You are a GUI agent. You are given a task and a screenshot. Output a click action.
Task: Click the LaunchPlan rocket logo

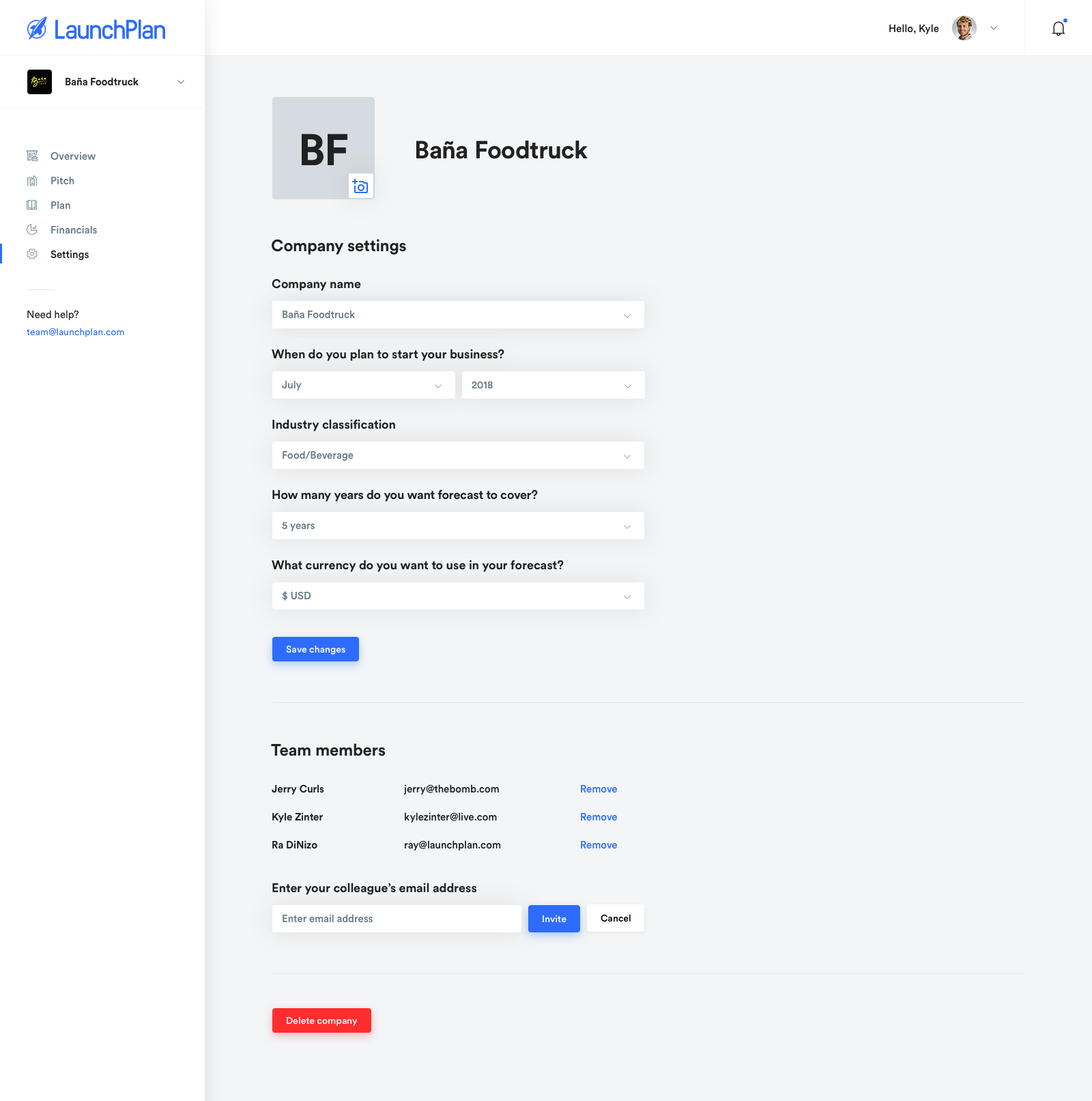(x=37, y=29)
